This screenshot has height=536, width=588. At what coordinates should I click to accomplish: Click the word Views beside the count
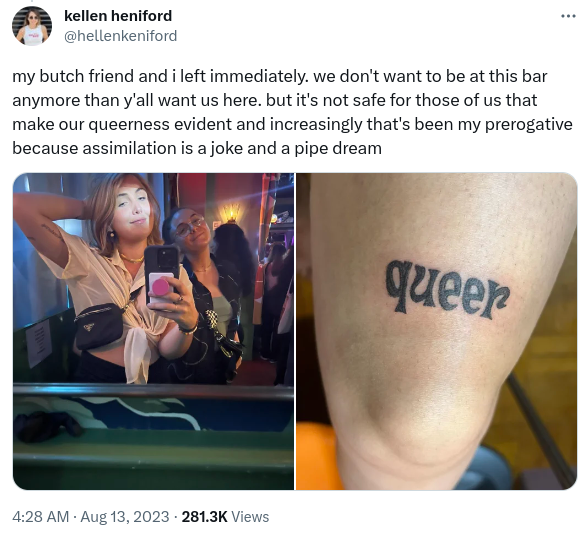(250, 516)
